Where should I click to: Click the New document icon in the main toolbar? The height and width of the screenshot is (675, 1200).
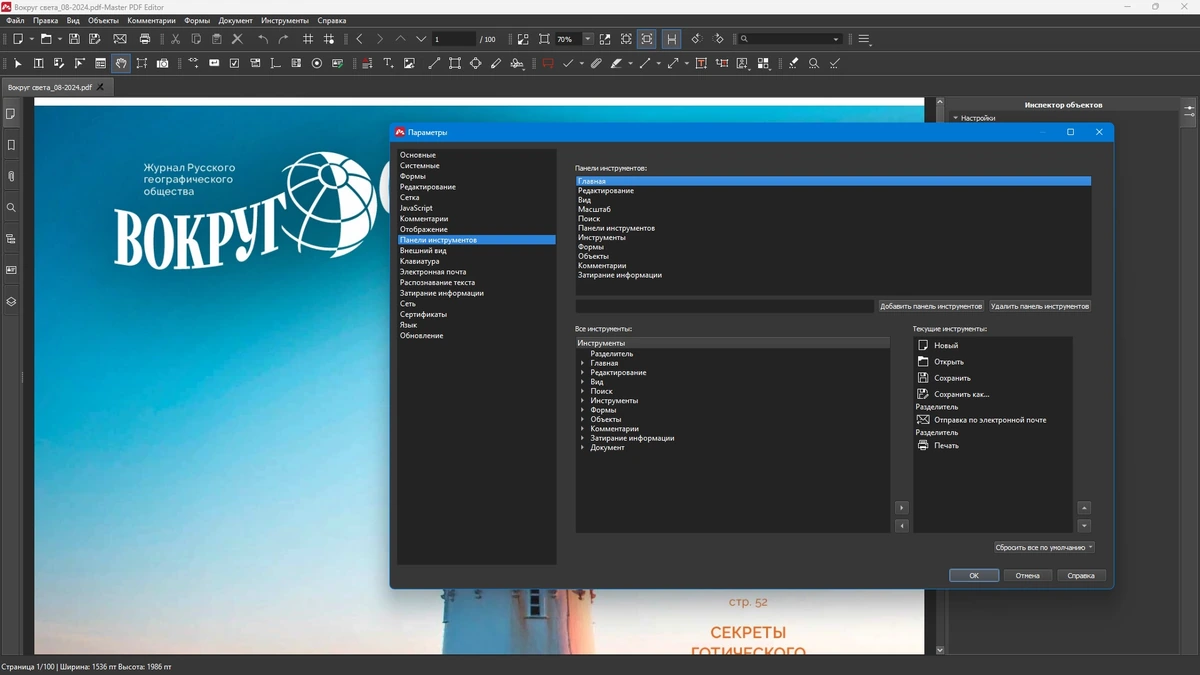(18, 39)
